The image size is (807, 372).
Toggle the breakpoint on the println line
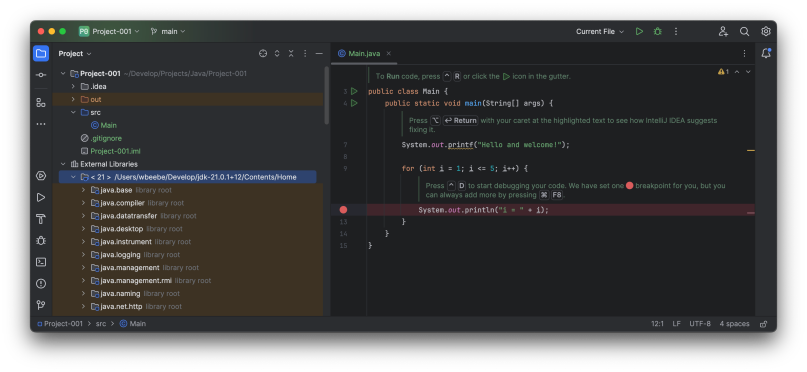343,210
